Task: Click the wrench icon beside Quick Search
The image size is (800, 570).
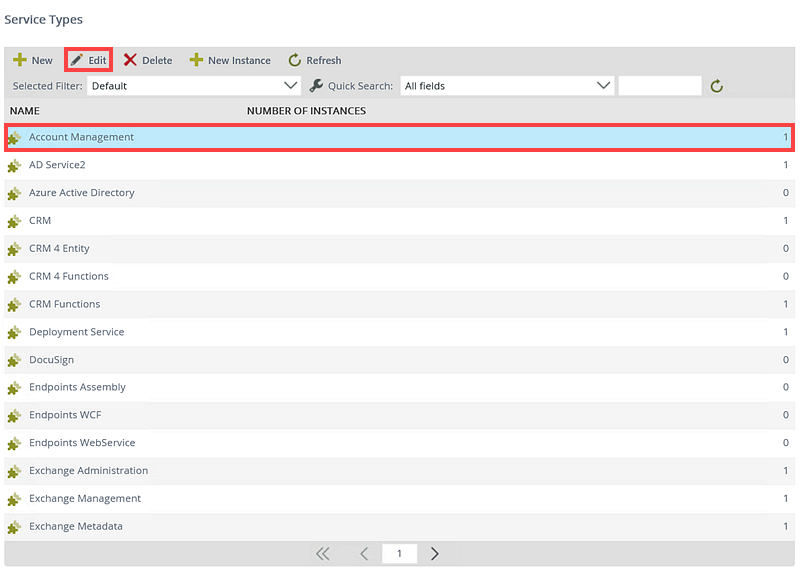Action: pyautogui.click(x=316, y=86)
